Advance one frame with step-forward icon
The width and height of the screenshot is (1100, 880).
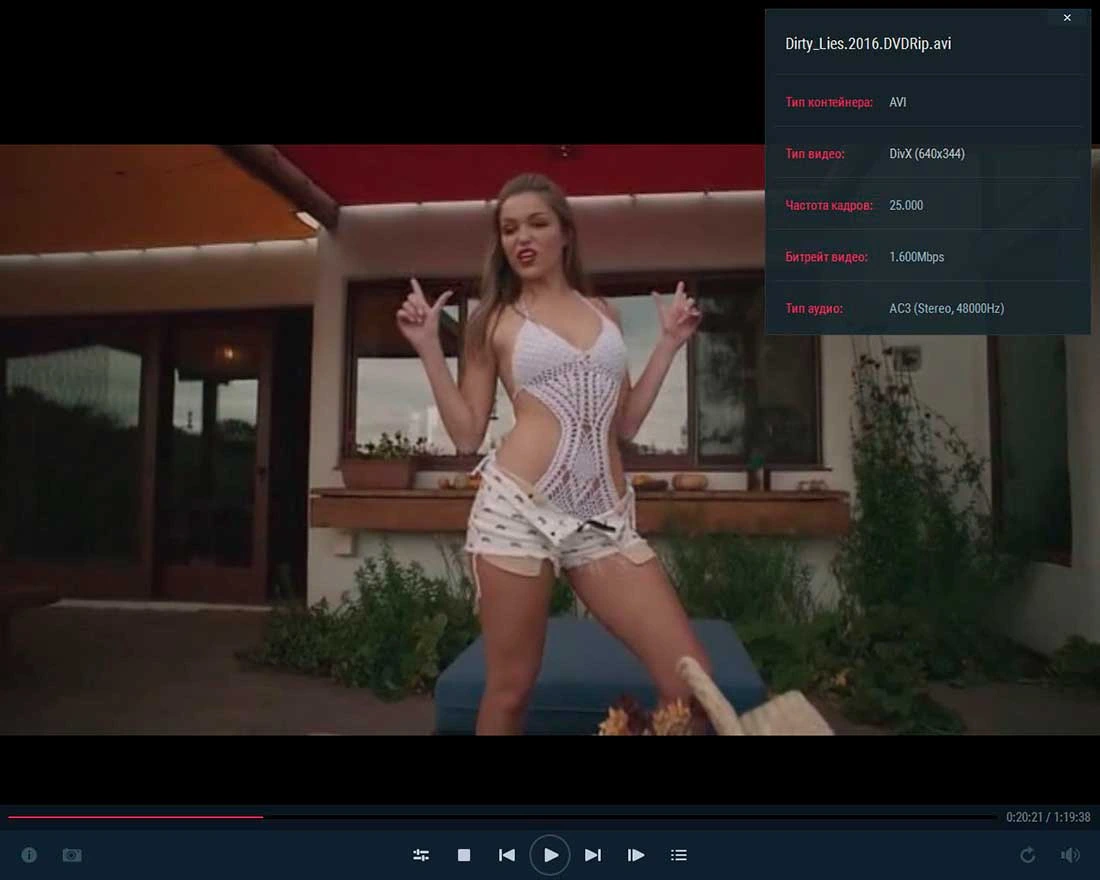pyautogui.click(x=636, y=855)
